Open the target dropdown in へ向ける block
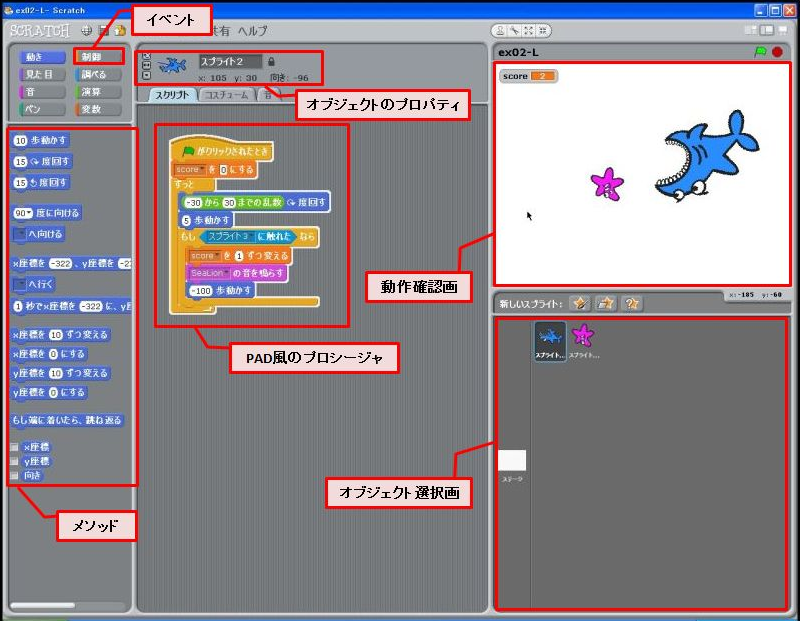Image resolution: width=800 pixels, height=621 pixels. pos(20,234)
